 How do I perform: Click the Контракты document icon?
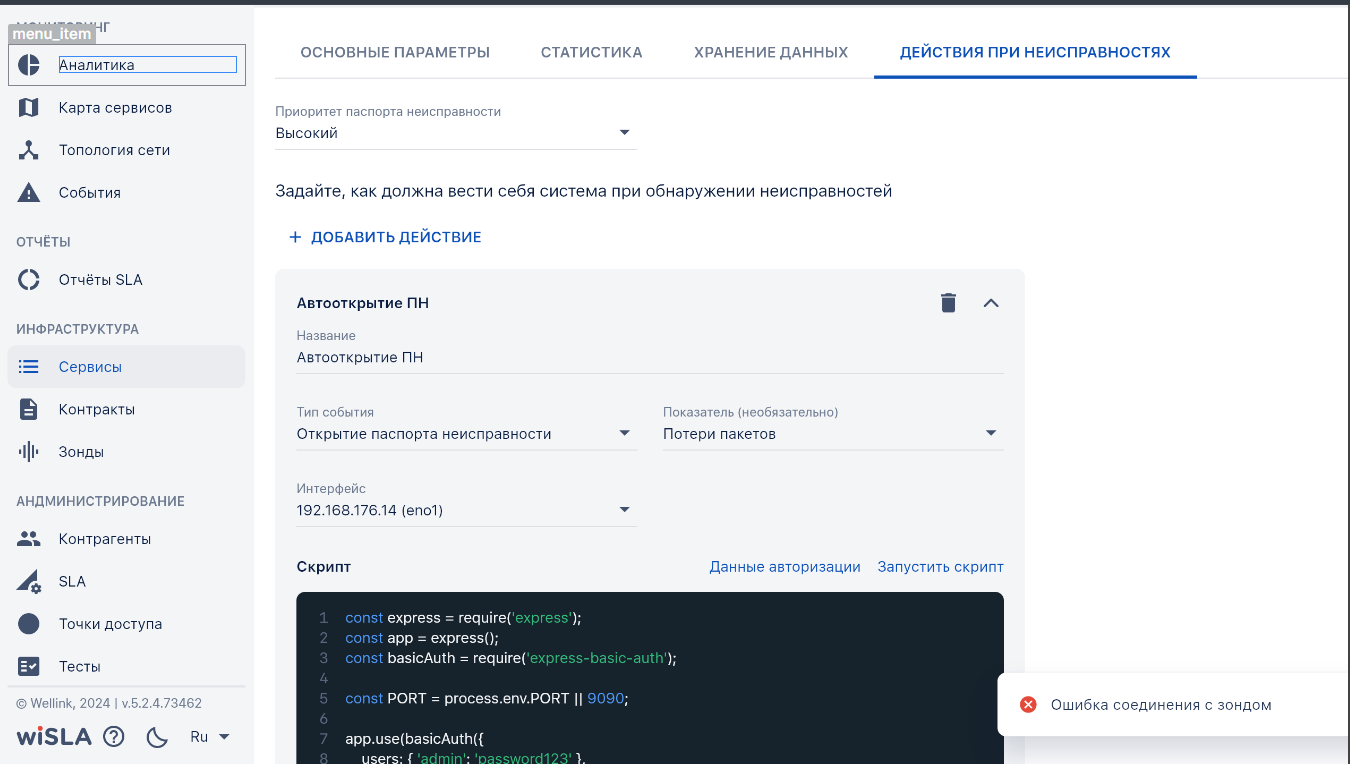29,409
